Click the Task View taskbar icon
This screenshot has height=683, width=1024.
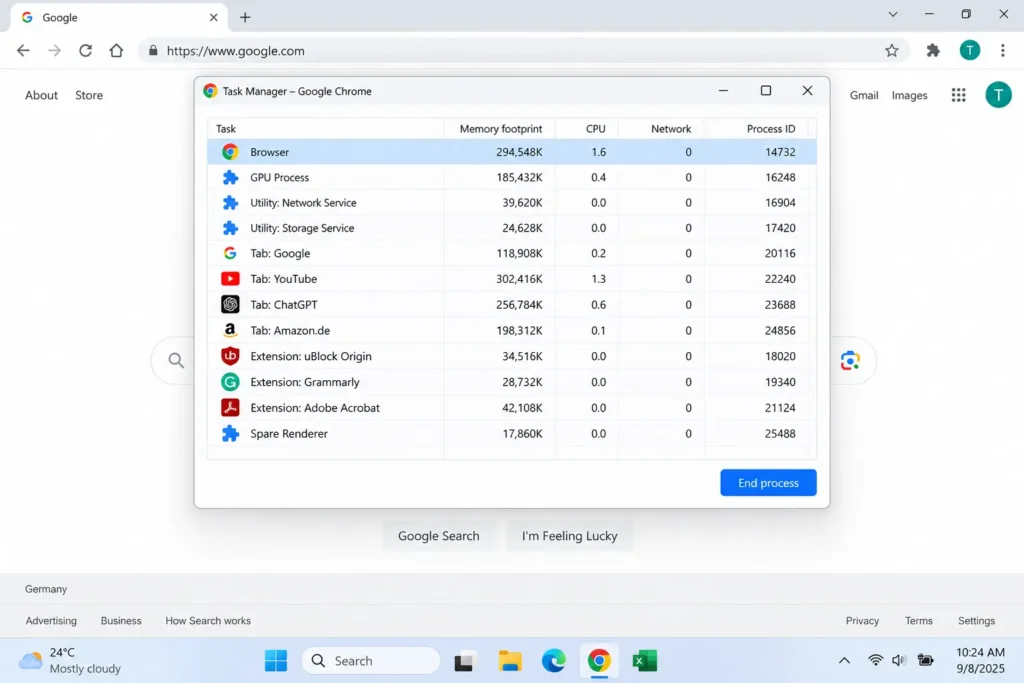pos(464,661)
